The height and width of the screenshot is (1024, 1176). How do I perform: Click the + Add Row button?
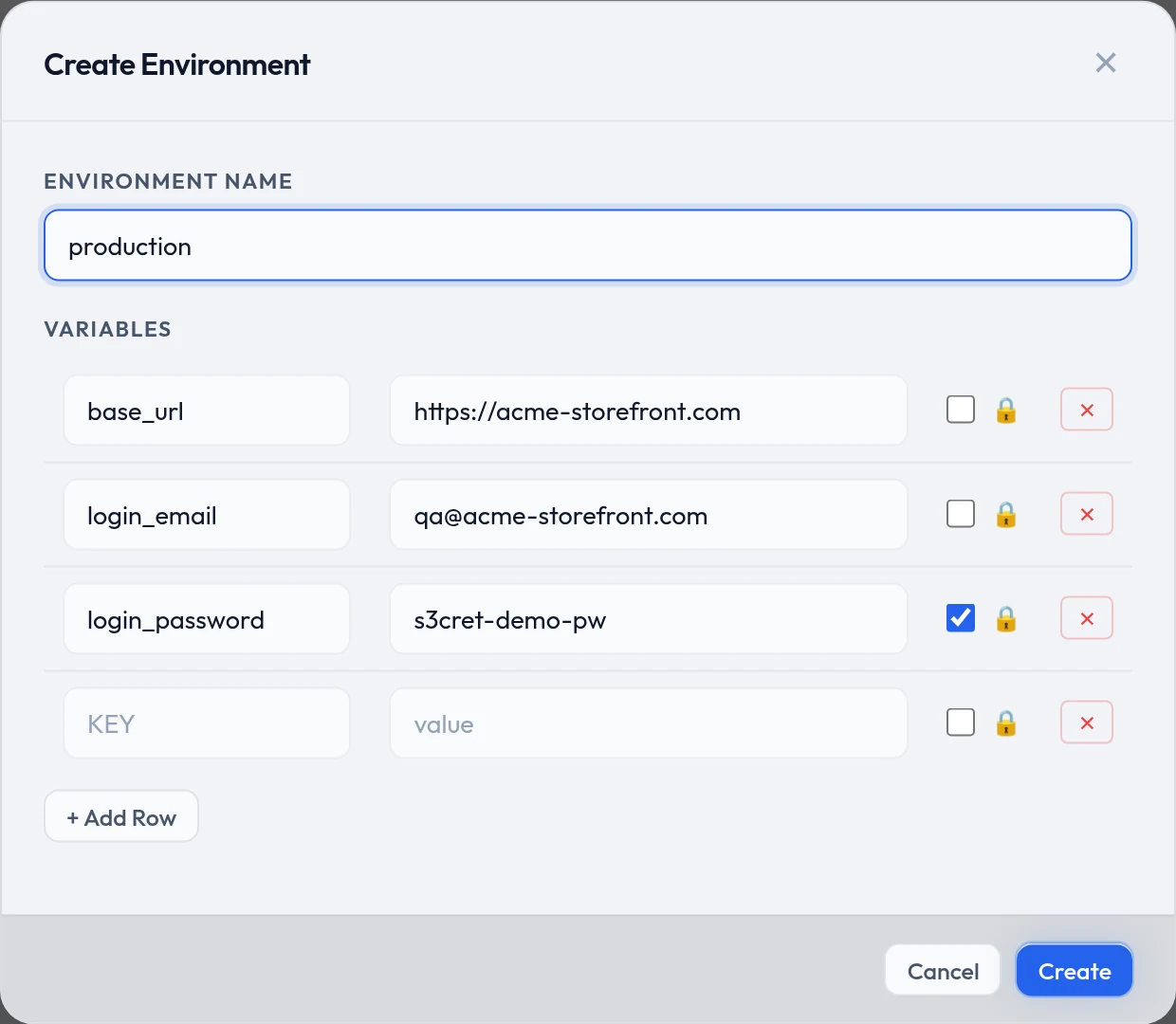pyautogui.click(x=121, y=816)
